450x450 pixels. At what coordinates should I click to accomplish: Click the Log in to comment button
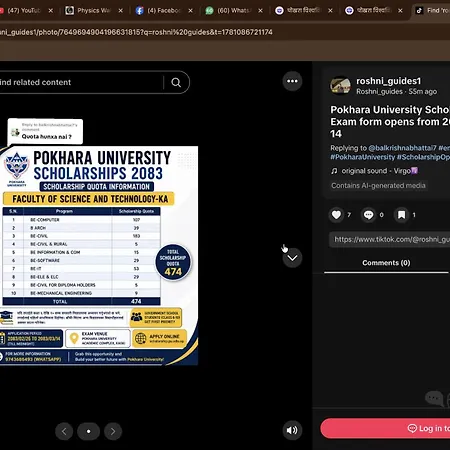385,428
